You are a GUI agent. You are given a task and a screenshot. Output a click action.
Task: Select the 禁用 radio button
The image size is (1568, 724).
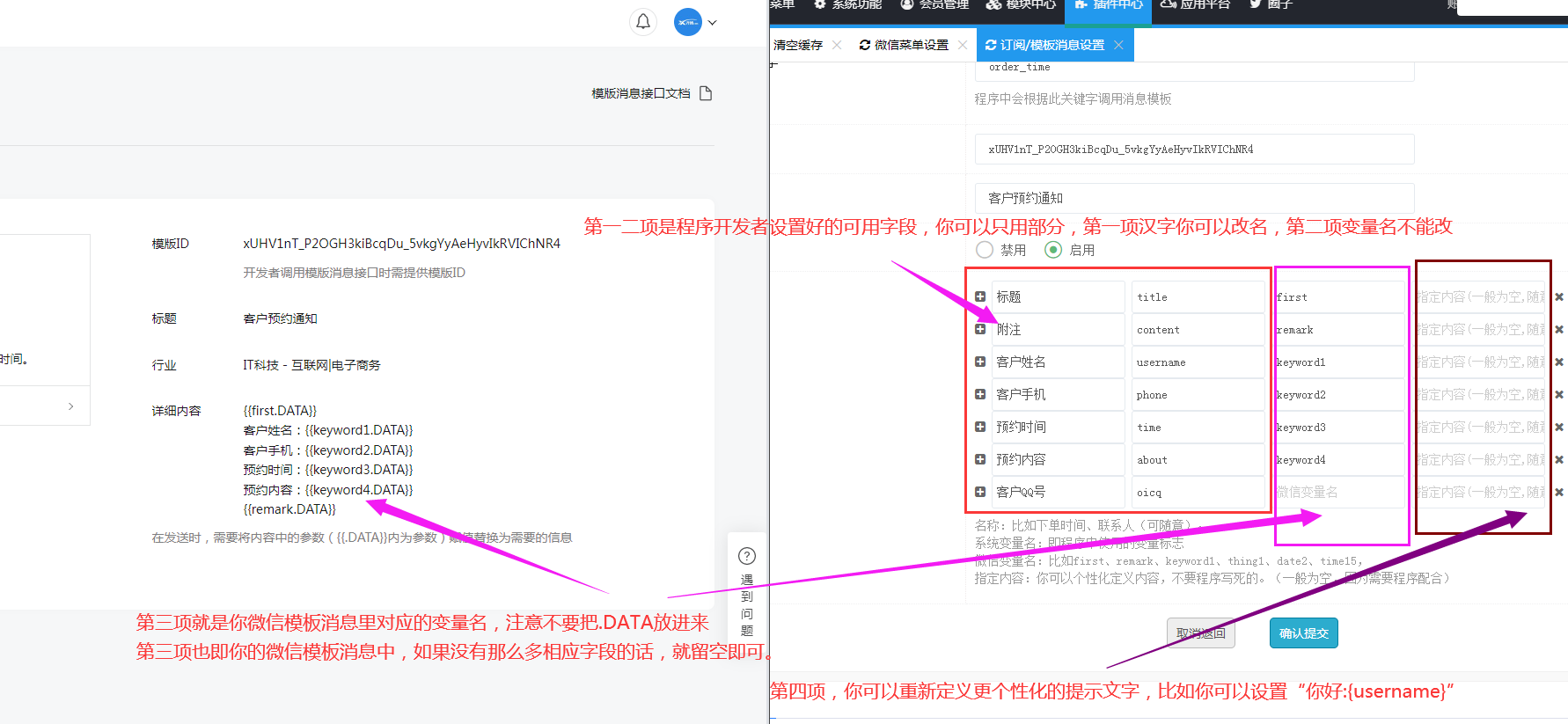coord(985,250)
